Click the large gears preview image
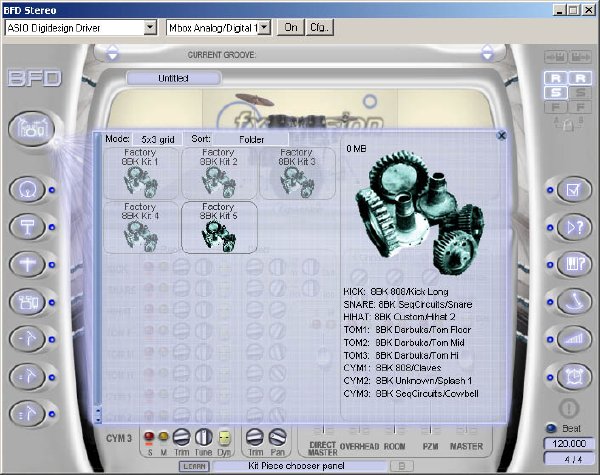Image resolution: width=600 pixels, height=475 pixels. (x=420, y=213)
